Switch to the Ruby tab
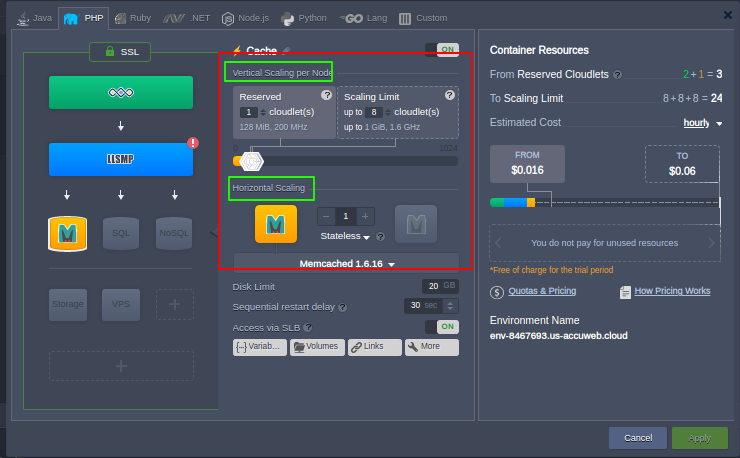The height and width of the screenshot is (458, 740). point(134,18)
